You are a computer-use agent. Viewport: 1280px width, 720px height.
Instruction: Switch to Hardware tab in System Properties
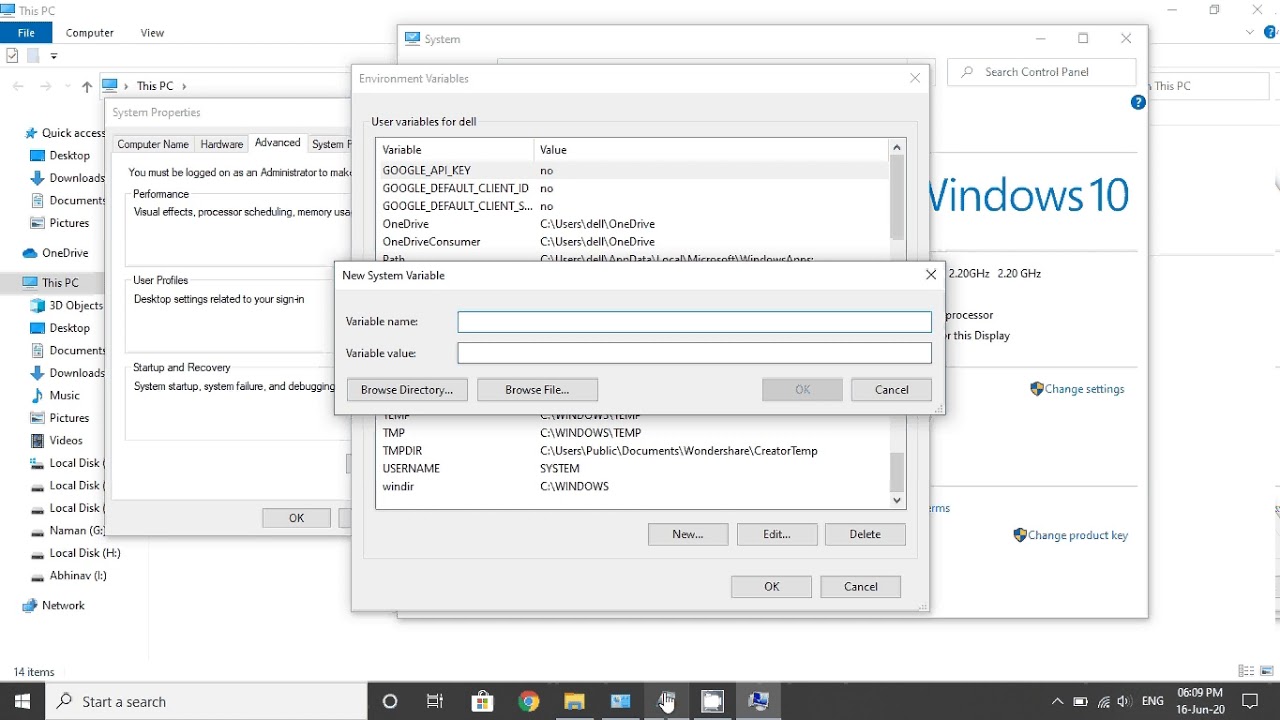[x=221, y=144]
